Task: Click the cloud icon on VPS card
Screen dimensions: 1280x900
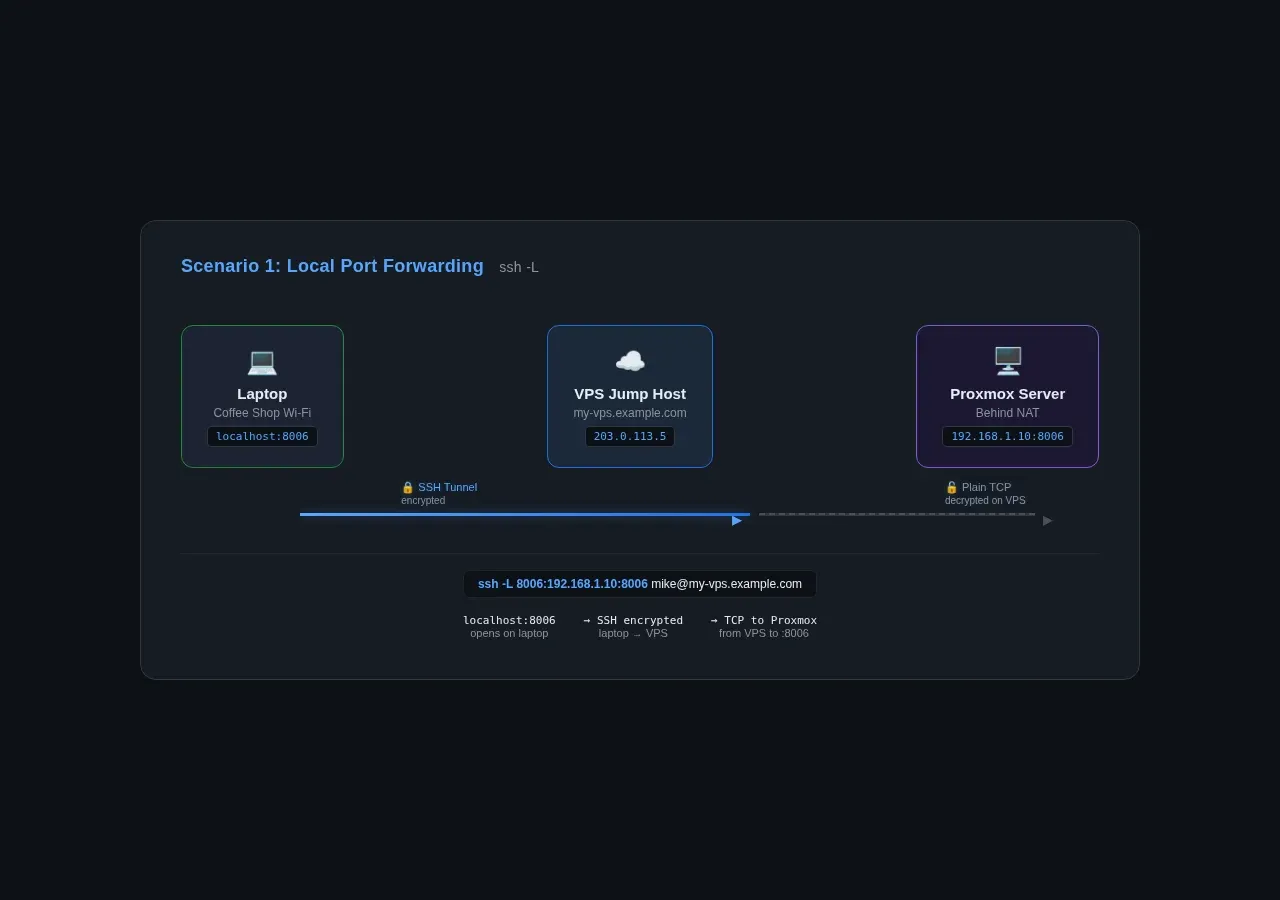Action: (630, 361)
